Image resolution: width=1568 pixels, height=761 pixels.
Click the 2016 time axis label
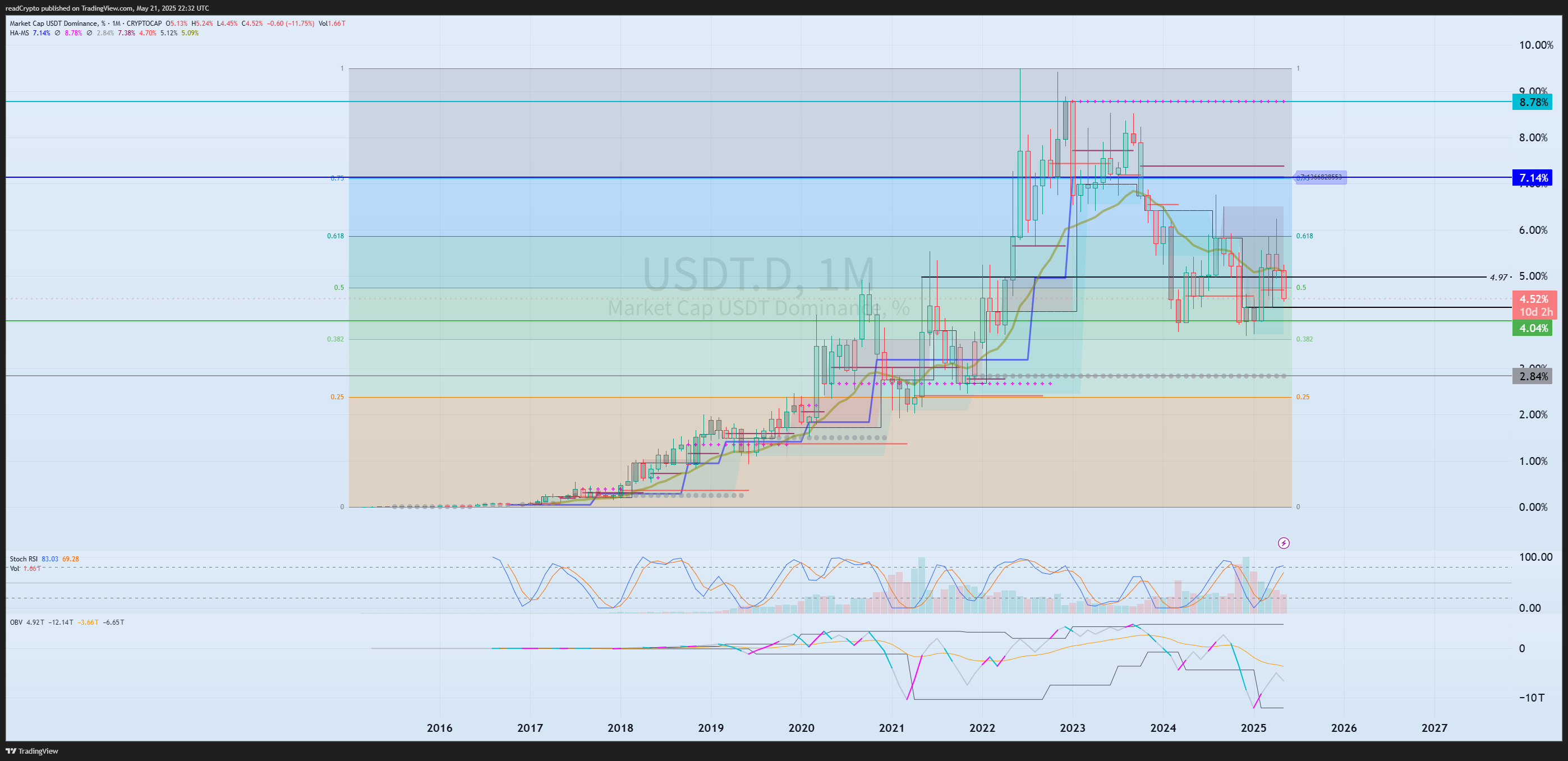439,727
